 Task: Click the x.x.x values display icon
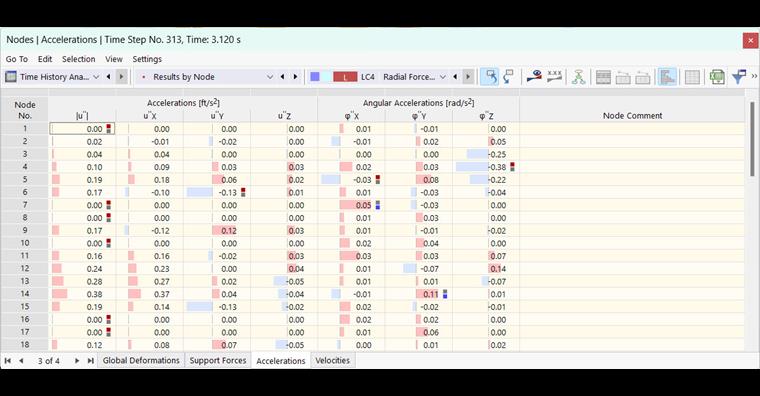(x=554, y=77)
